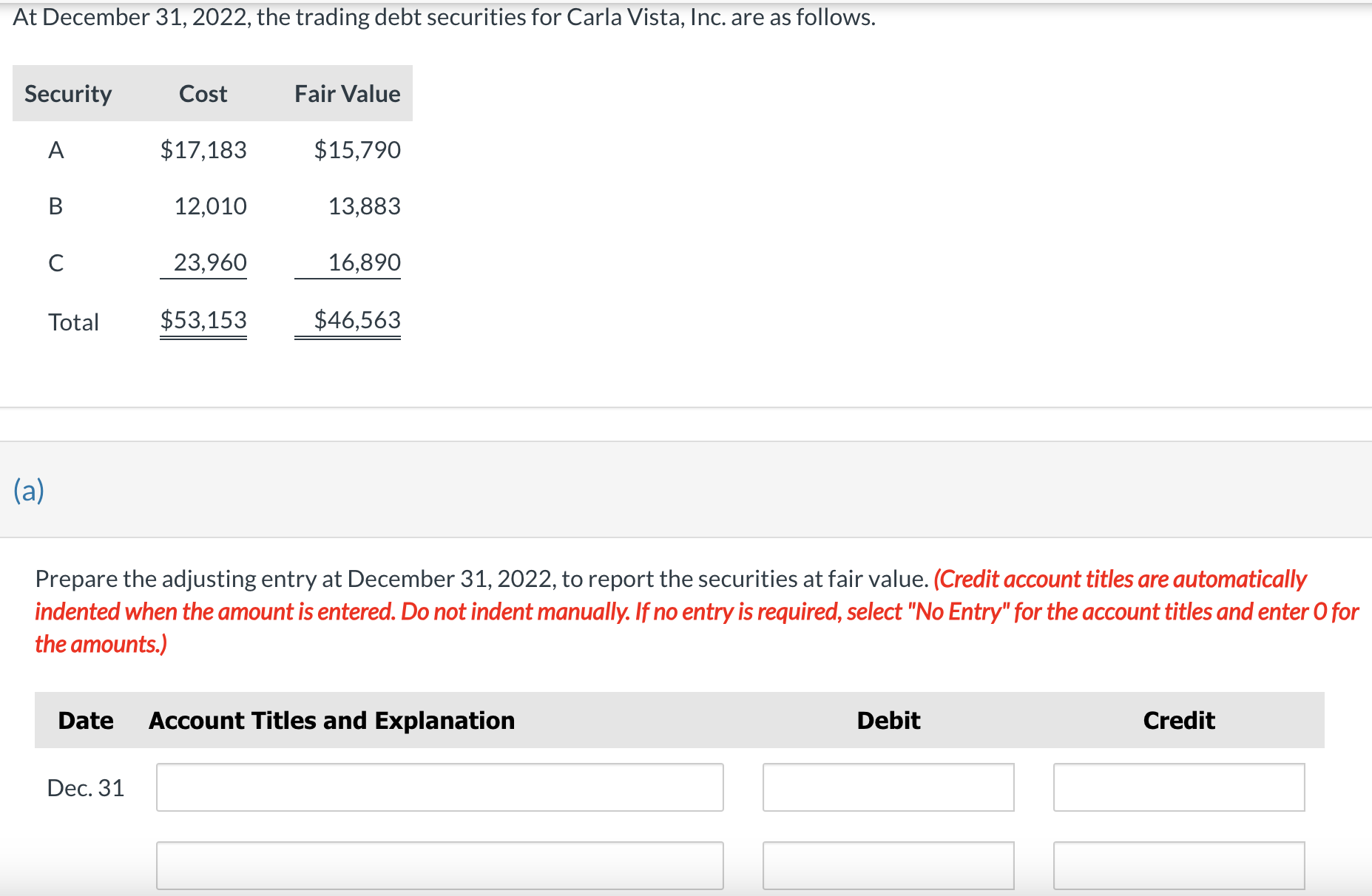Select the Security column header
The height and width of the screenshot is (896, 1372).
coord(67,93)
